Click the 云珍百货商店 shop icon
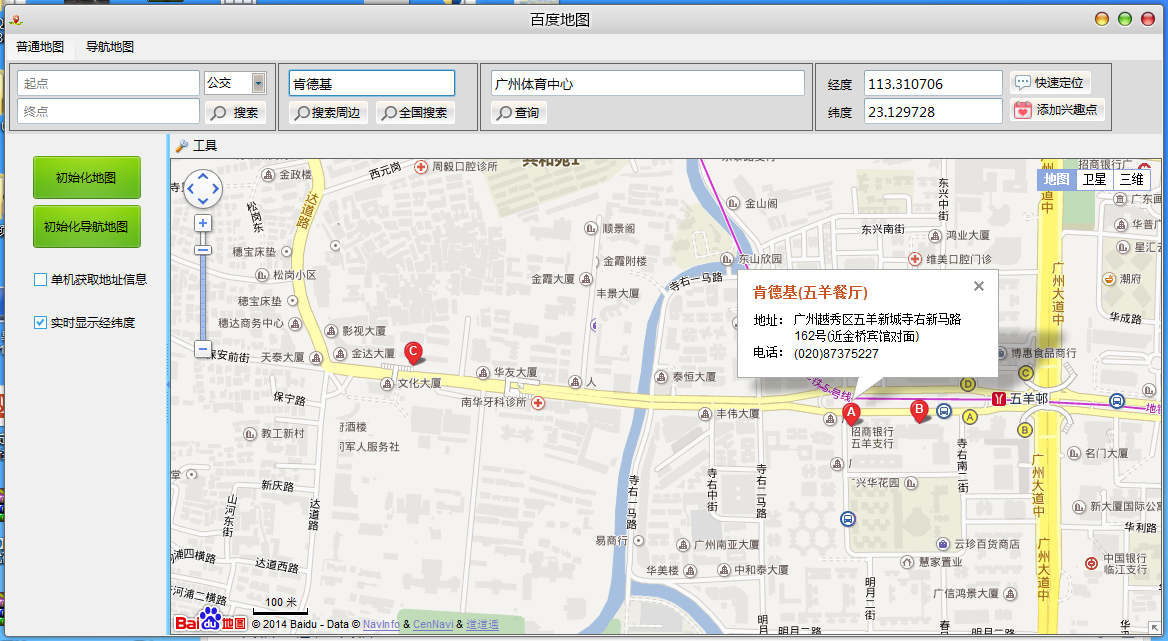Viewport: 1168px width, 641px height. click(943, 544)
